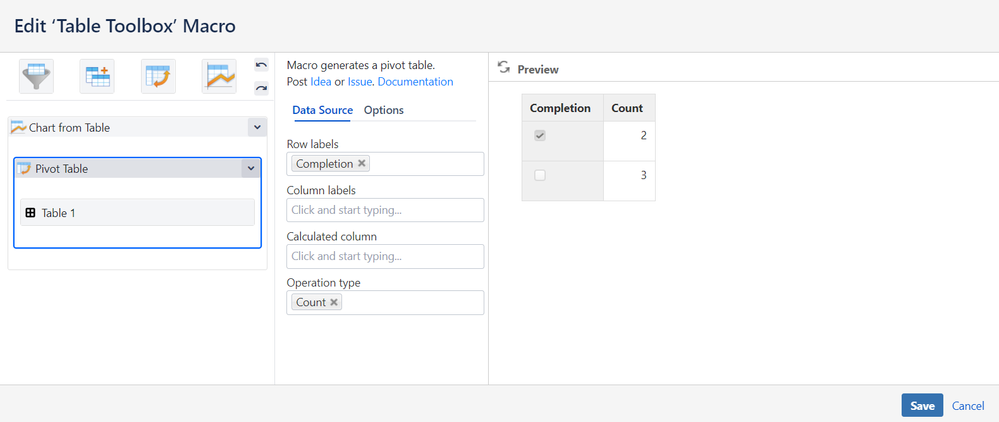Undo the last change
Viewport: 999px width, 422px height.
pos(261,65)
